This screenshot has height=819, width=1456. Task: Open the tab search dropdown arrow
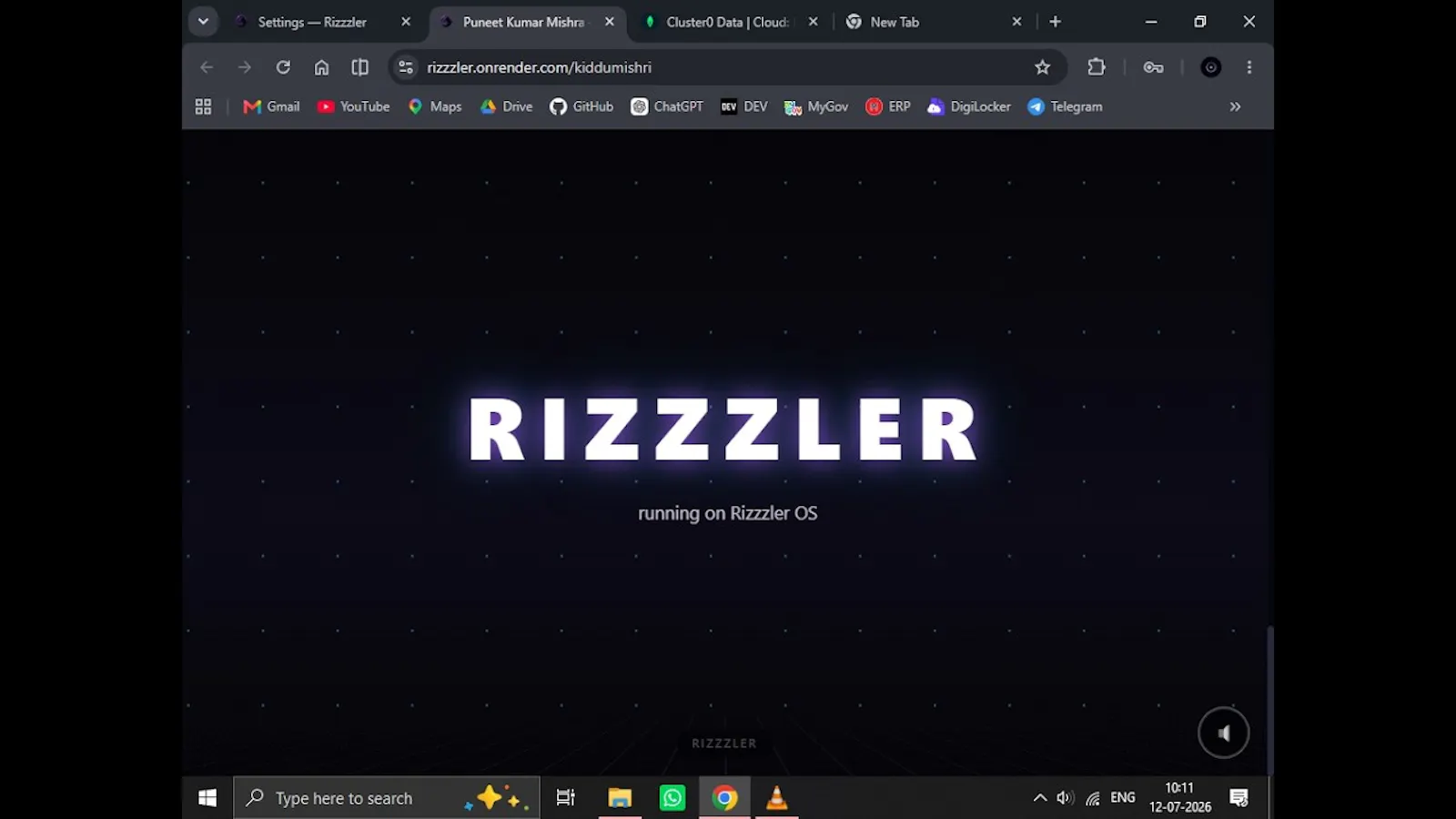pos(203,22)
